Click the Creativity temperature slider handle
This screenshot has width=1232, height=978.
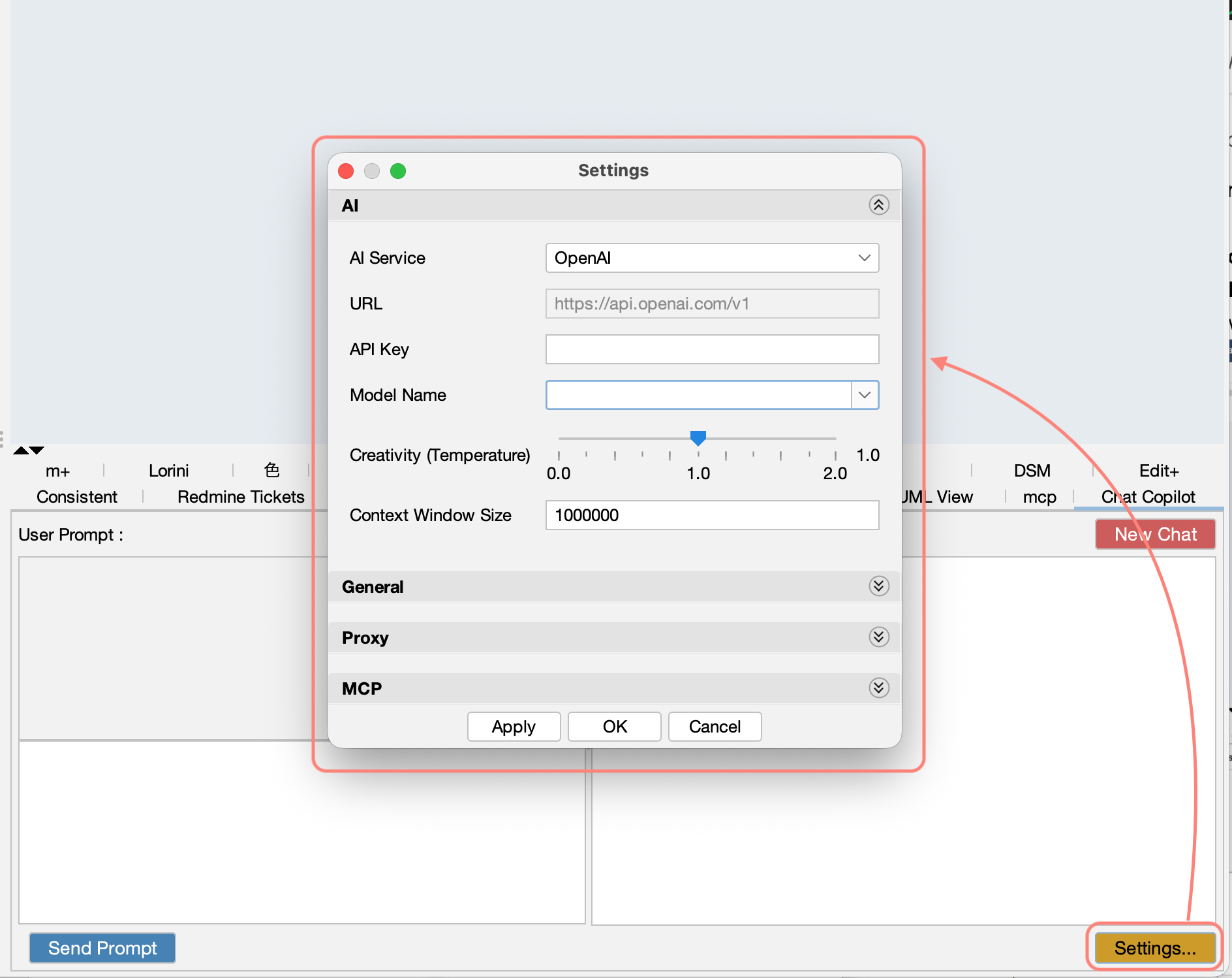(699, 438)
